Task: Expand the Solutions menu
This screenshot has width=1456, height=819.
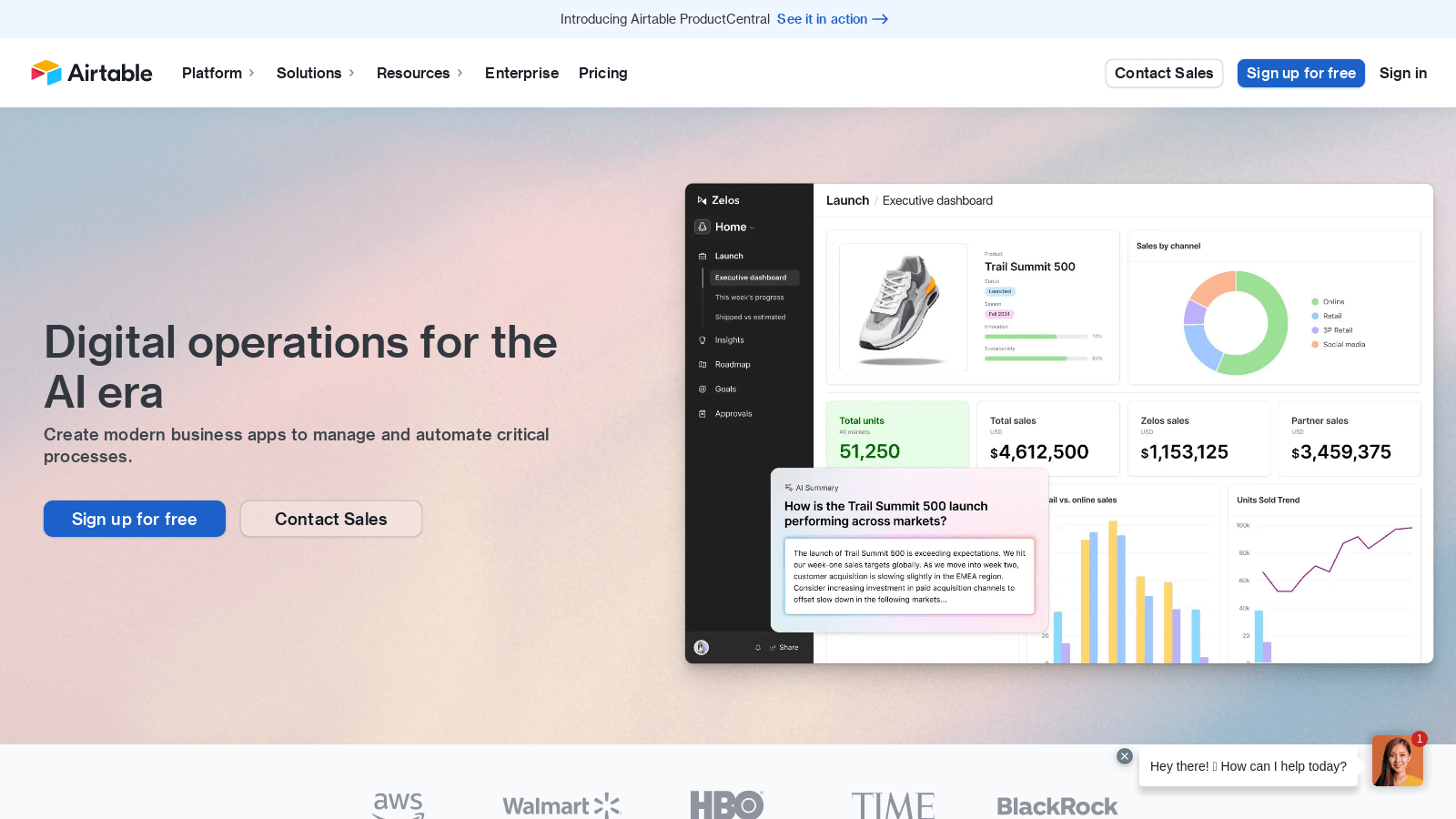Action: tap(316, 73)
